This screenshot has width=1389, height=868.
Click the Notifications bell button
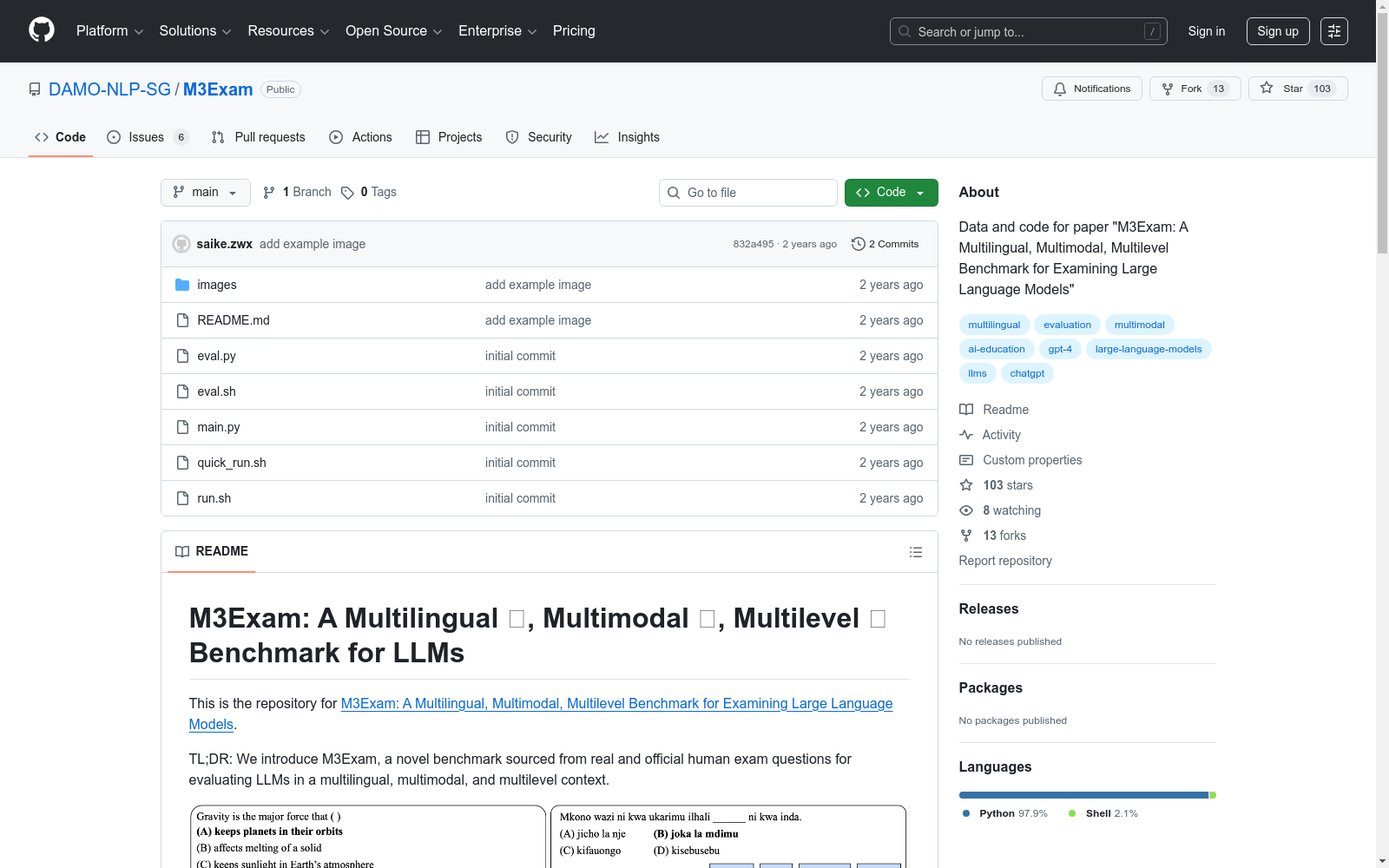coord(1091,89)
